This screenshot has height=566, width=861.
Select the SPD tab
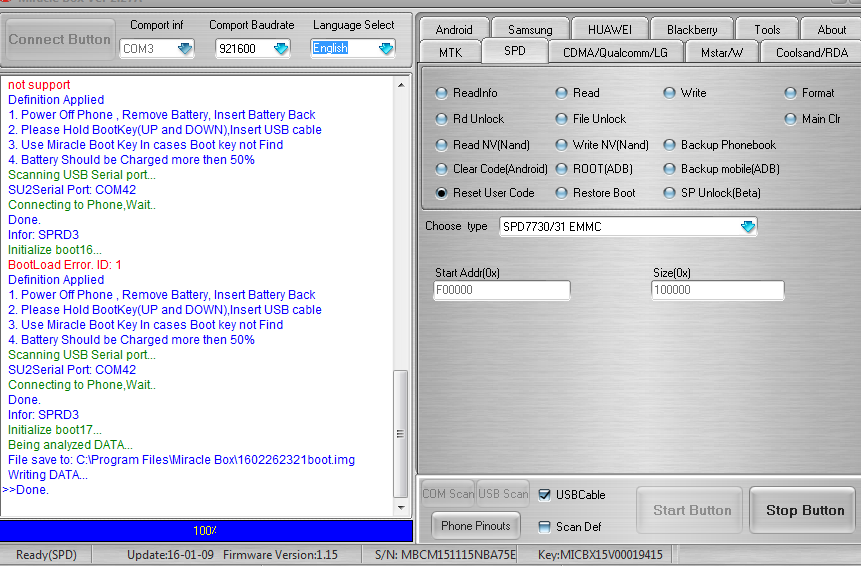515,51
